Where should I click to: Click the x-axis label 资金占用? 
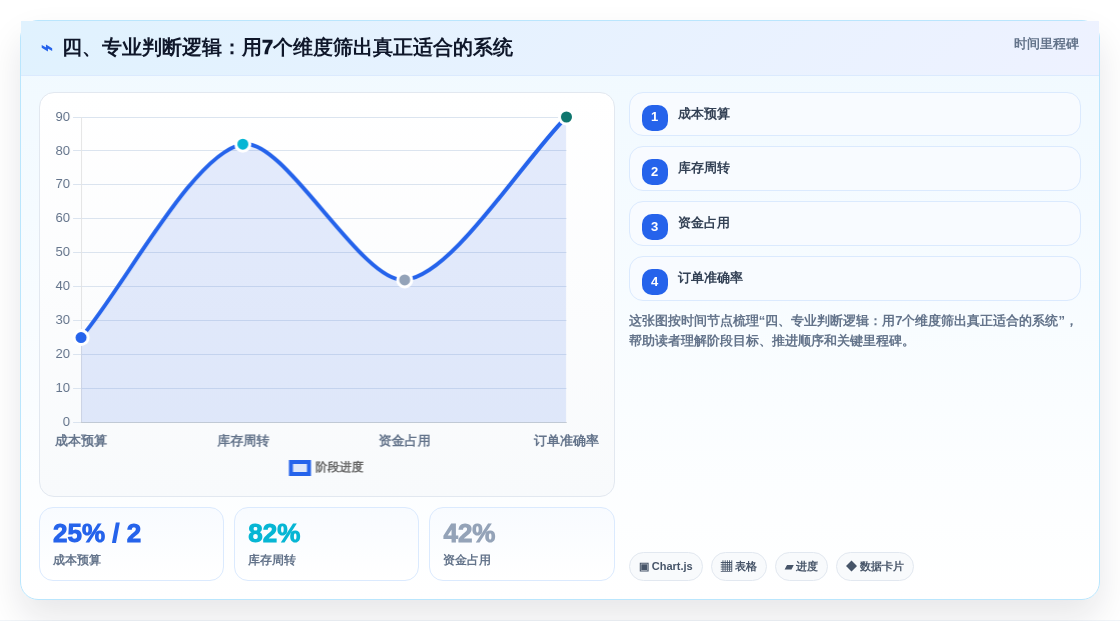click(404, 441)
